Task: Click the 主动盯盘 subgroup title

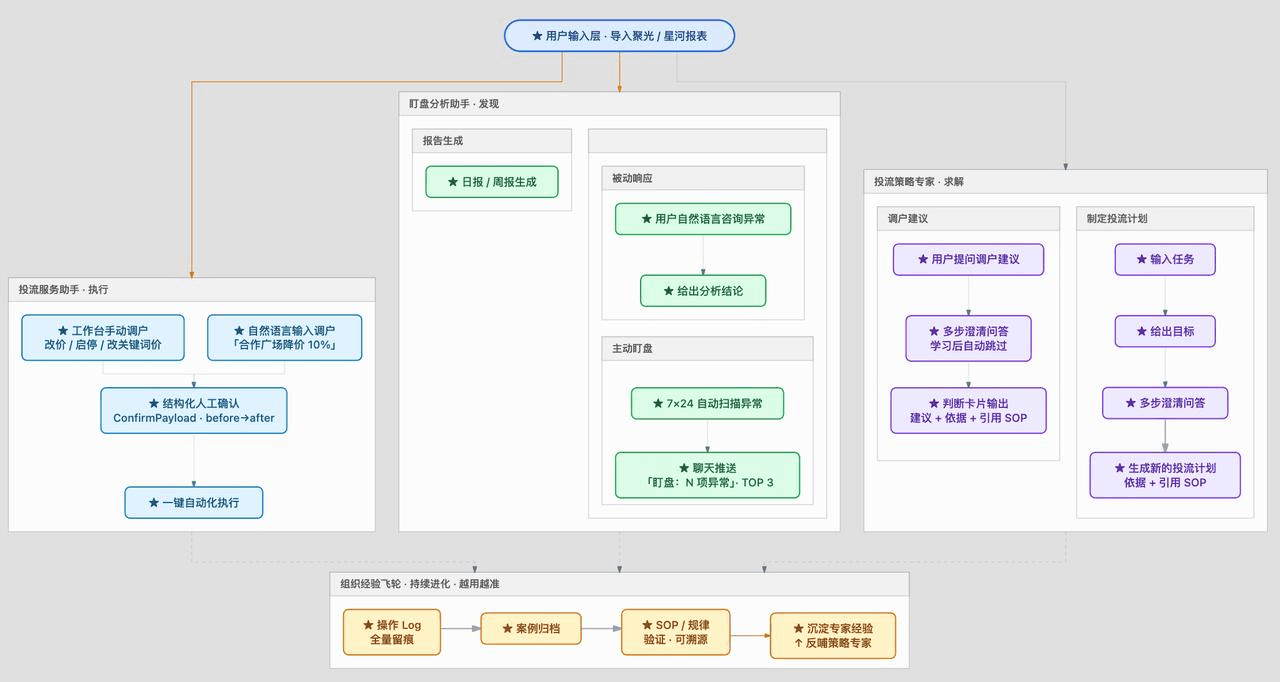Action: click(633, 348)
